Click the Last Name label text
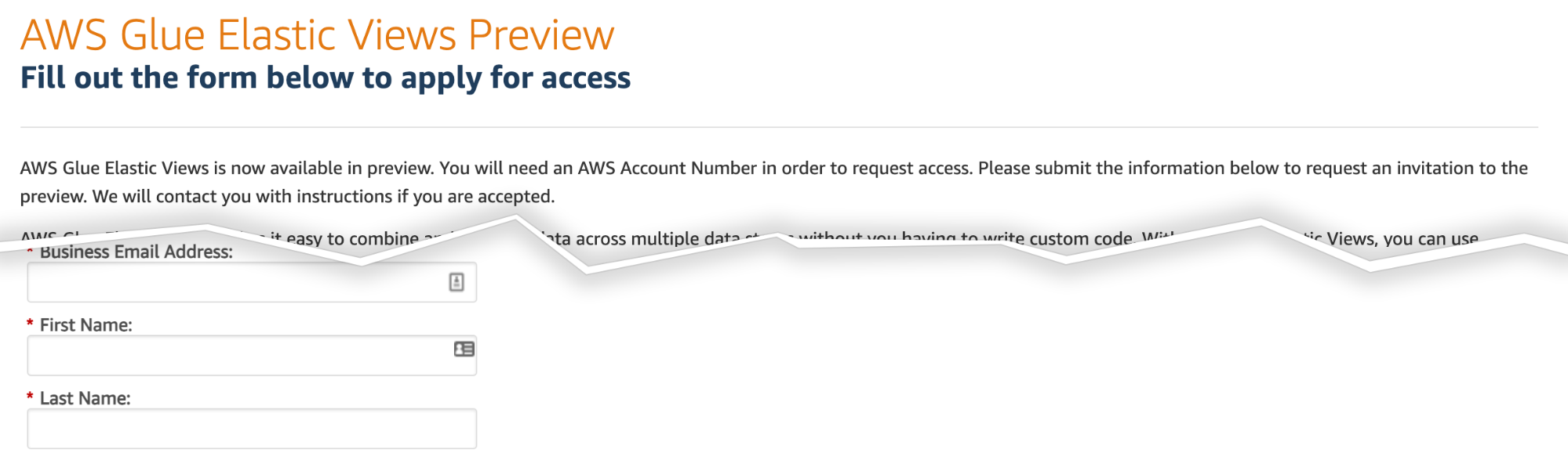The width and height of the screenshot is (1568, 457). coord(85,397)
